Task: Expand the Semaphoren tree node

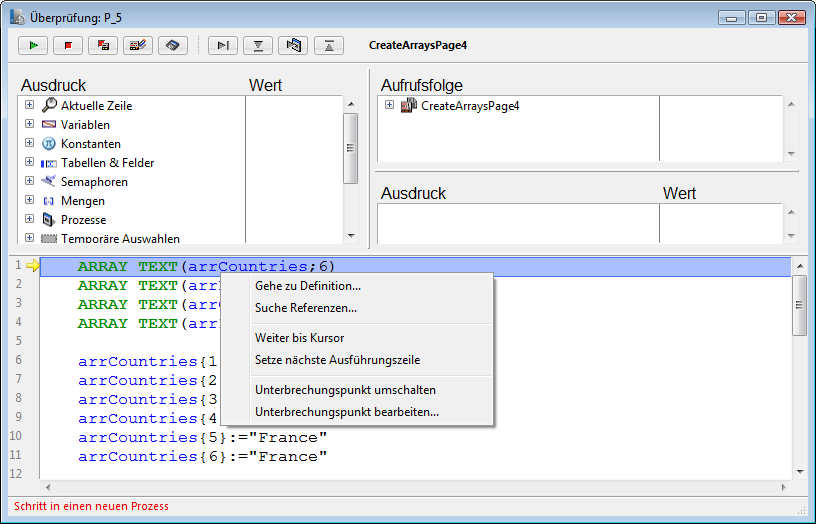Action: tap(29, 182)
